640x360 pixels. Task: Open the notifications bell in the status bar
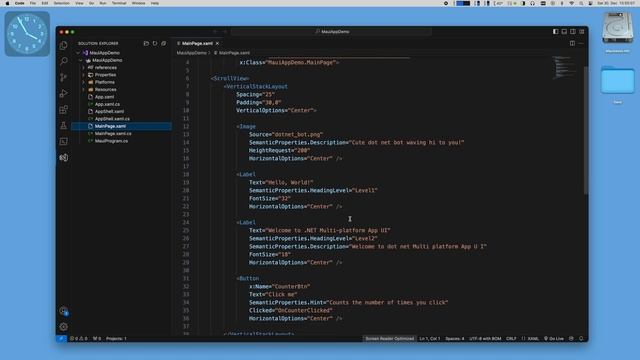(x=581, y=338)
